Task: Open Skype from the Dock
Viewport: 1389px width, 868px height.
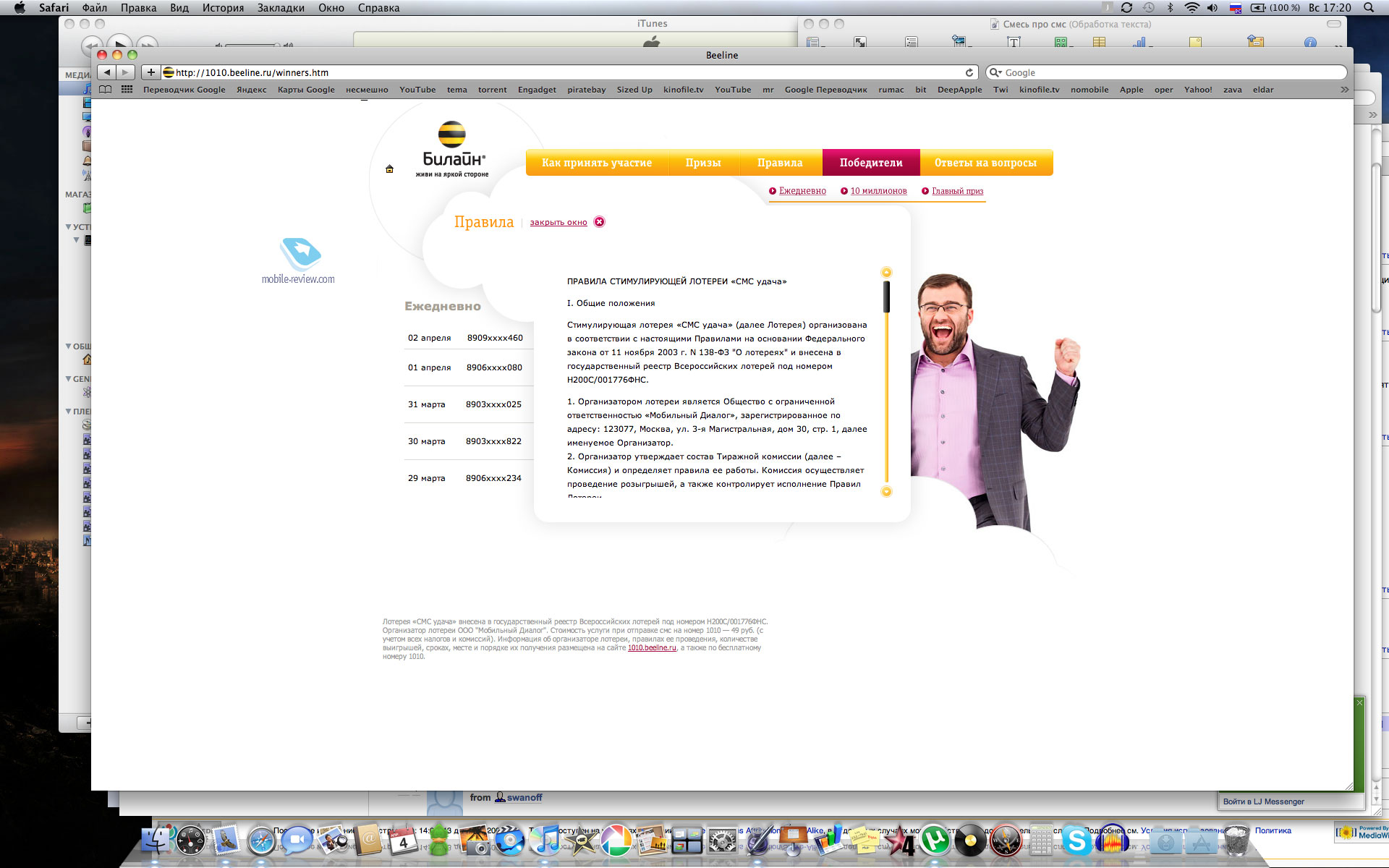Action: click(x=1076, y=841)
